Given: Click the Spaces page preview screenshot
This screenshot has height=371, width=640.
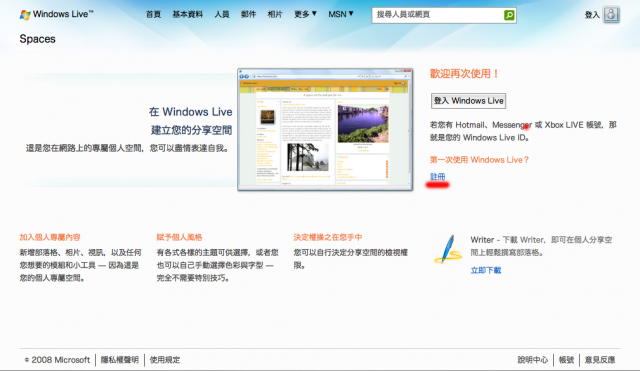Looking at the screenshot, I should 325,129.
